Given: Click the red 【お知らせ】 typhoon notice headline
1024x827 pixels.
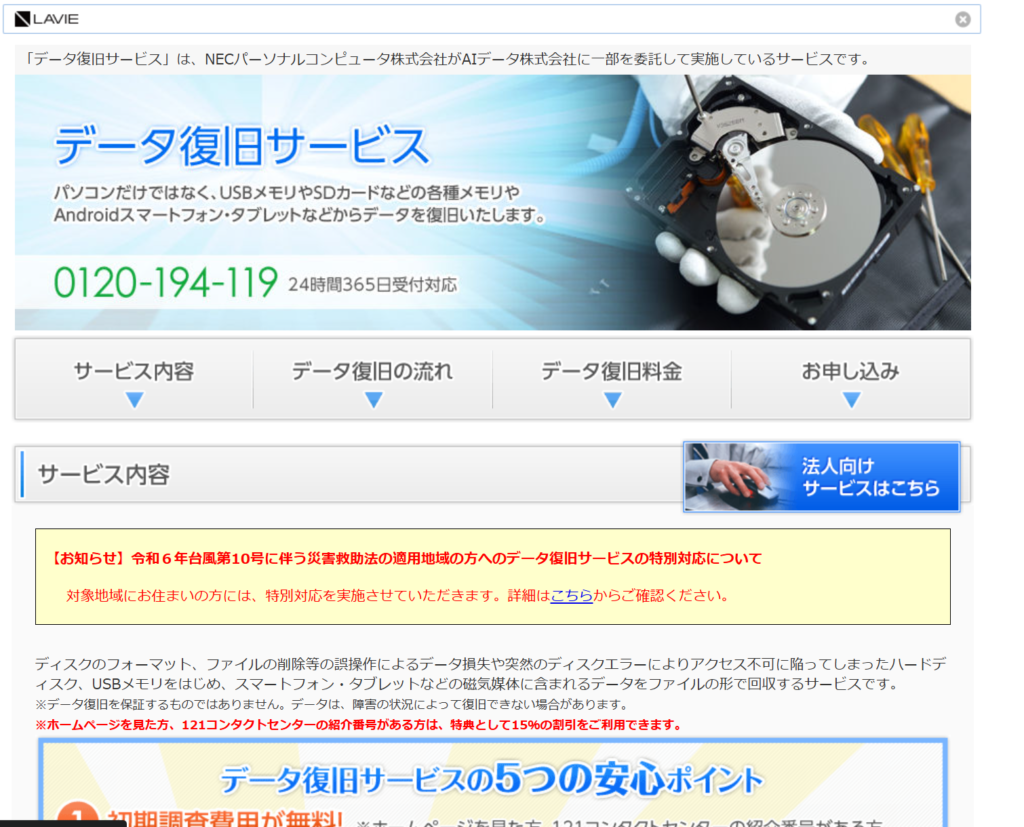Looking at the screenshot, I should coord(405,559).
